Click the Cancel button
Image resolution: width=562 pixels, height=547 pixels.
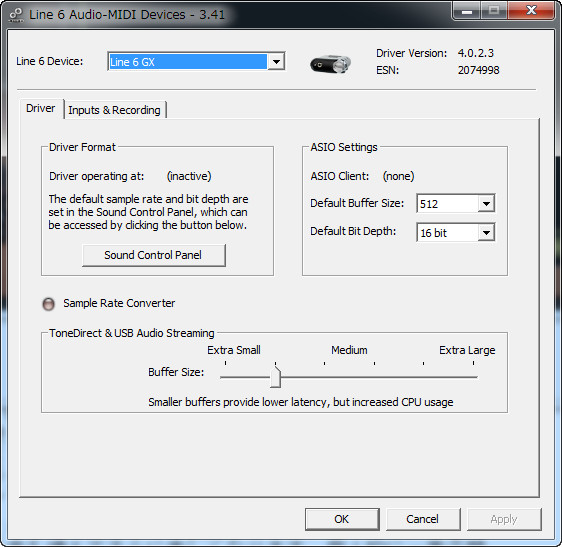(423, 519)
